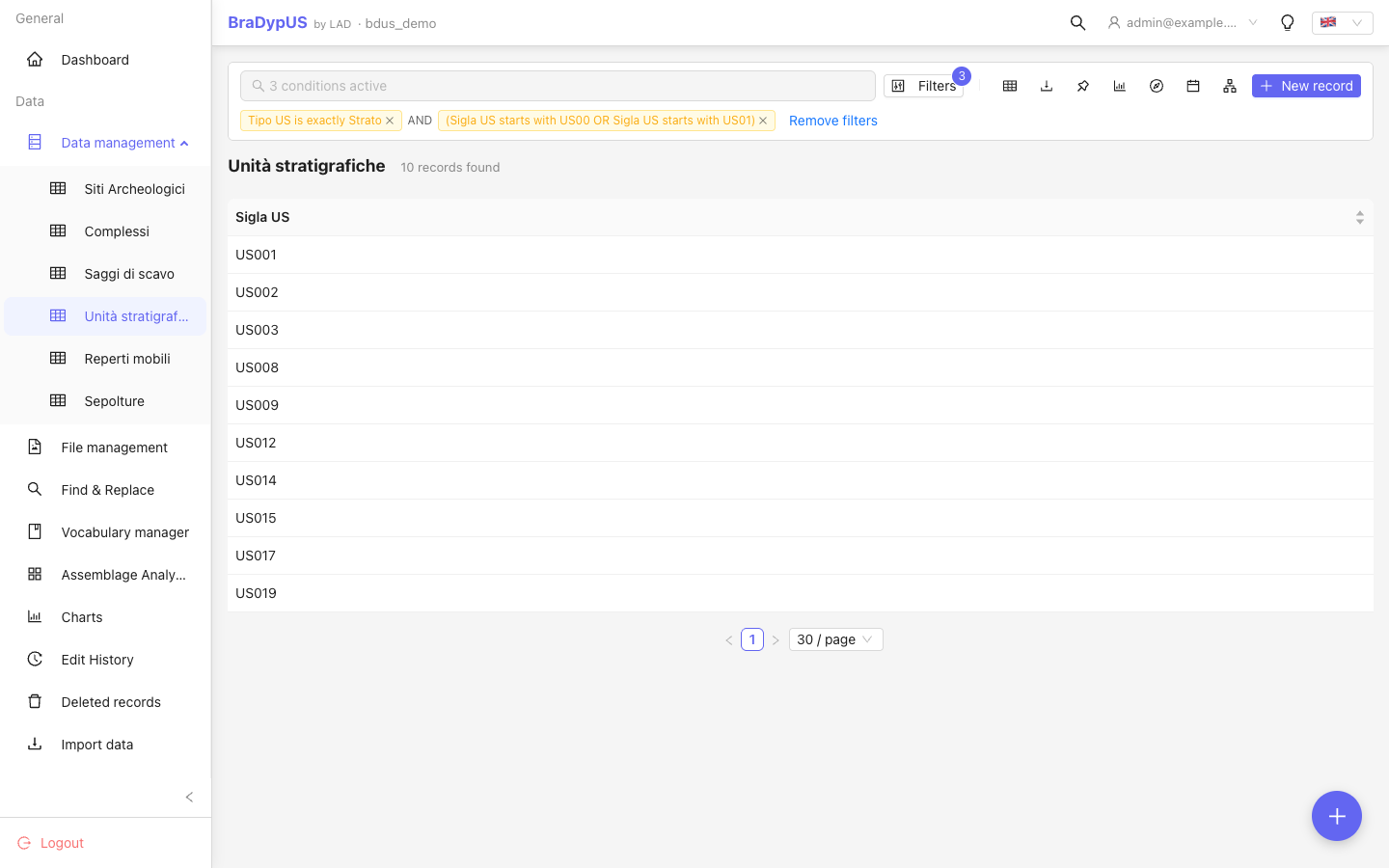
Task: Click the lightbulb icon in header
Action: 1288,22
